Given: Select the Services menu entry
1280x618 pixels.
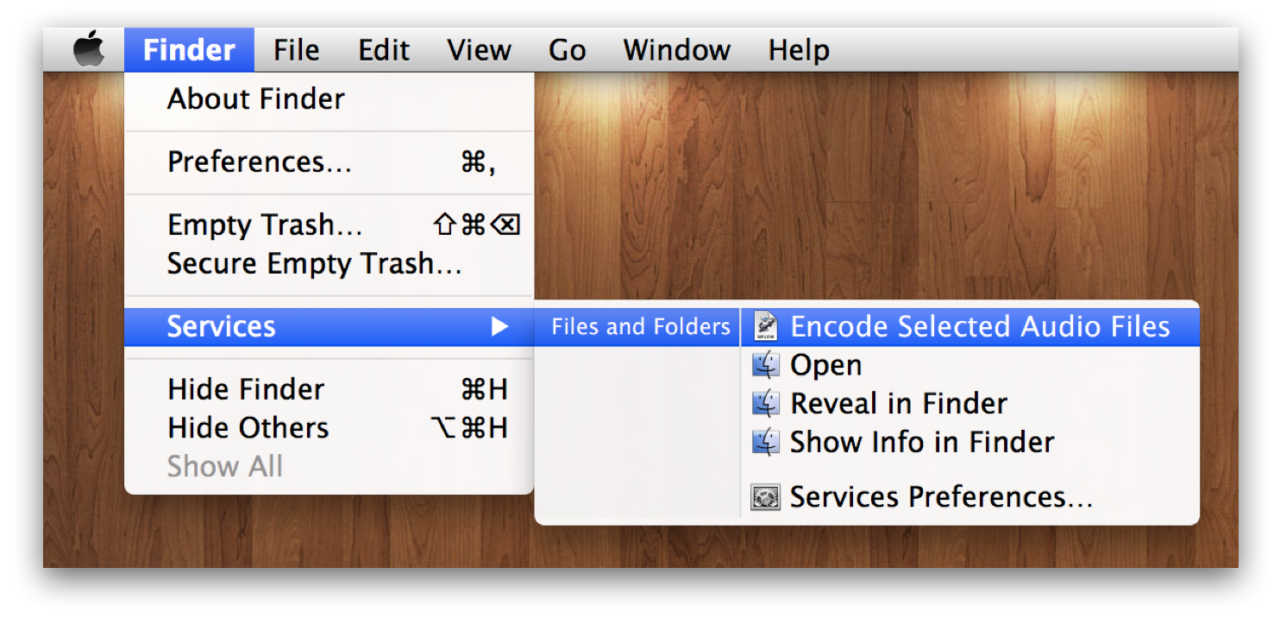Looking at the screenshot, I should click(x=329, y=327).
